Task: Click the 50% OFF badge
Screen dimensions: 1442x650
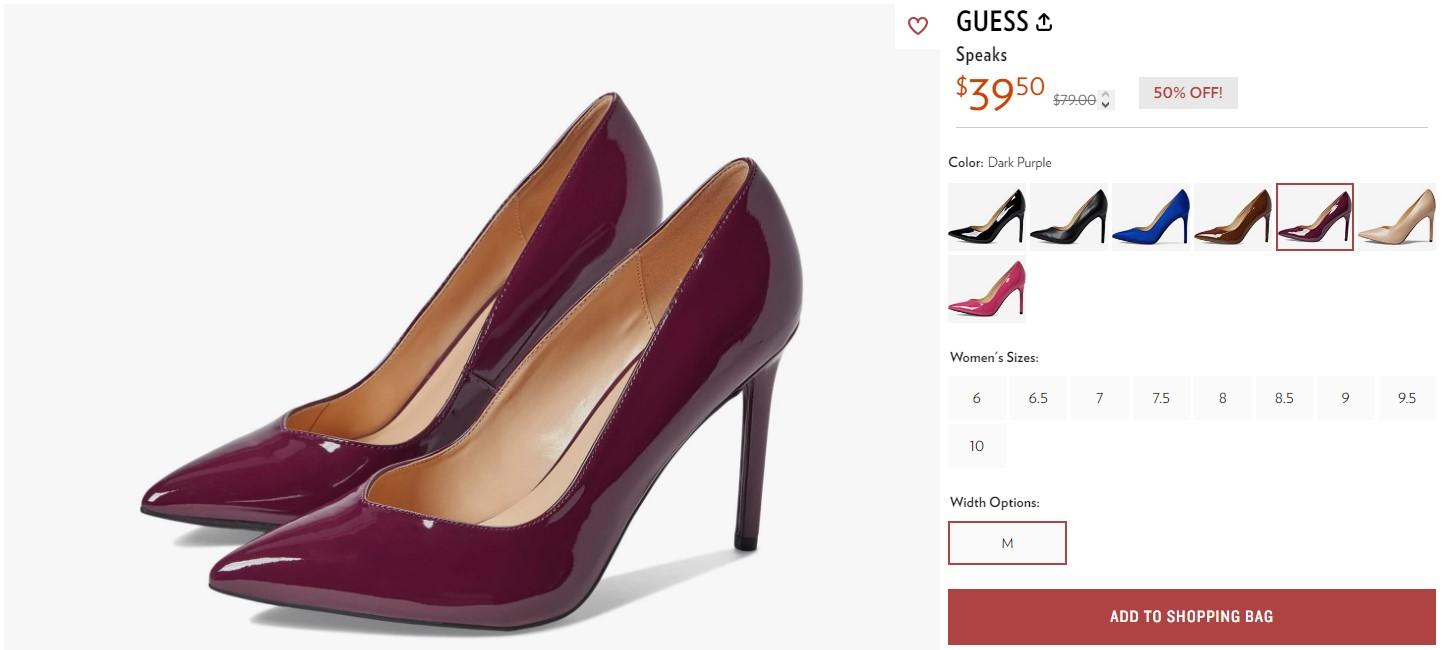Action: click(x=1187, y=92)
